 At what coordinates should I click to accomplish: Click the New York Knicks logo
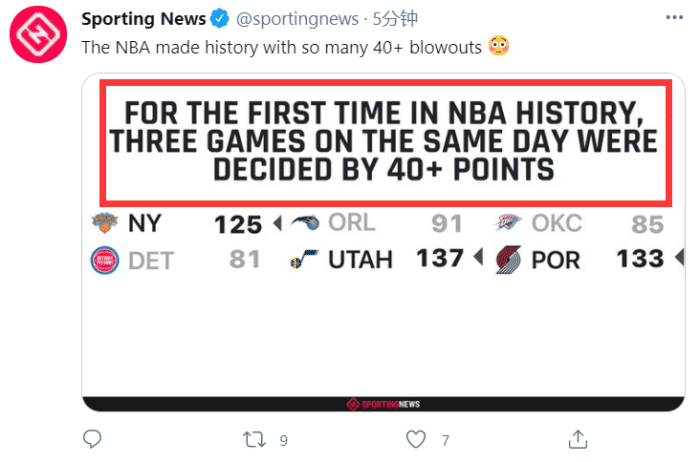(103, 223)
